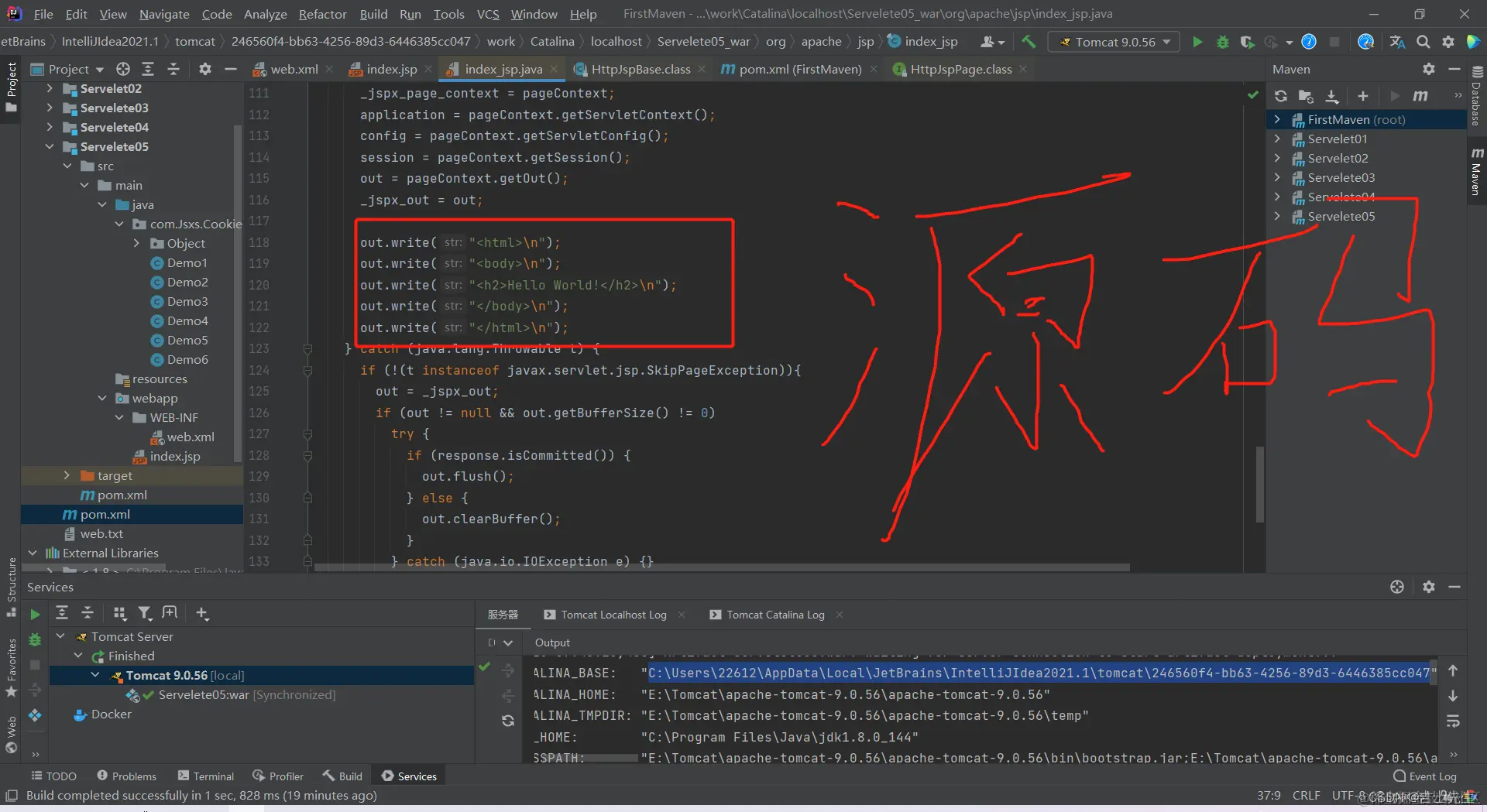Download sources and documentation in Maven panel
1487x812 pixels.
[1332, 96]
